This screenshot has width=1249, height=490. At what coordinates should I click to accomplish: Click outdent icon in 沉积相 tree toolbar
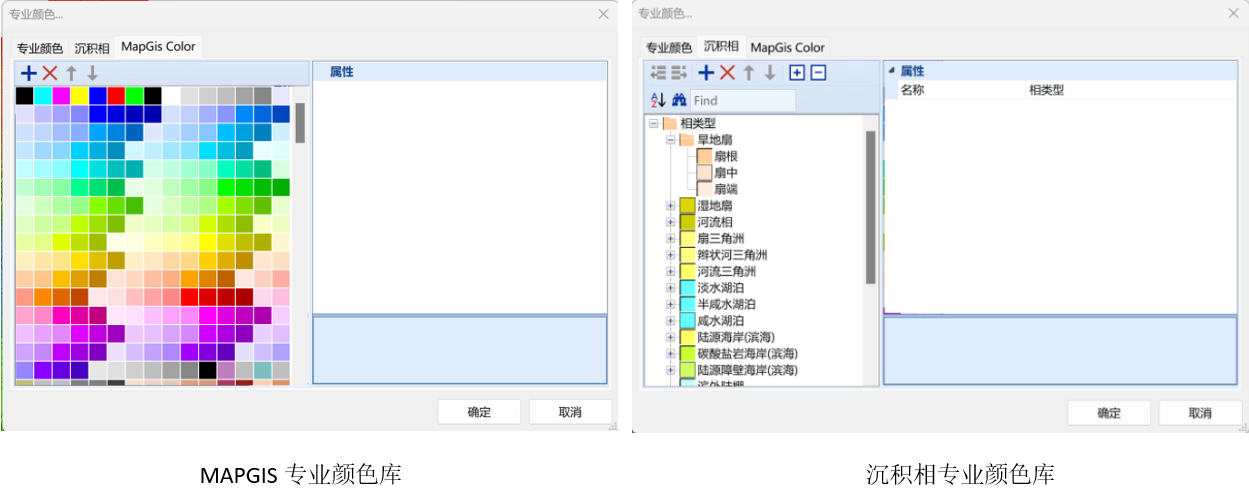point(658,73)
